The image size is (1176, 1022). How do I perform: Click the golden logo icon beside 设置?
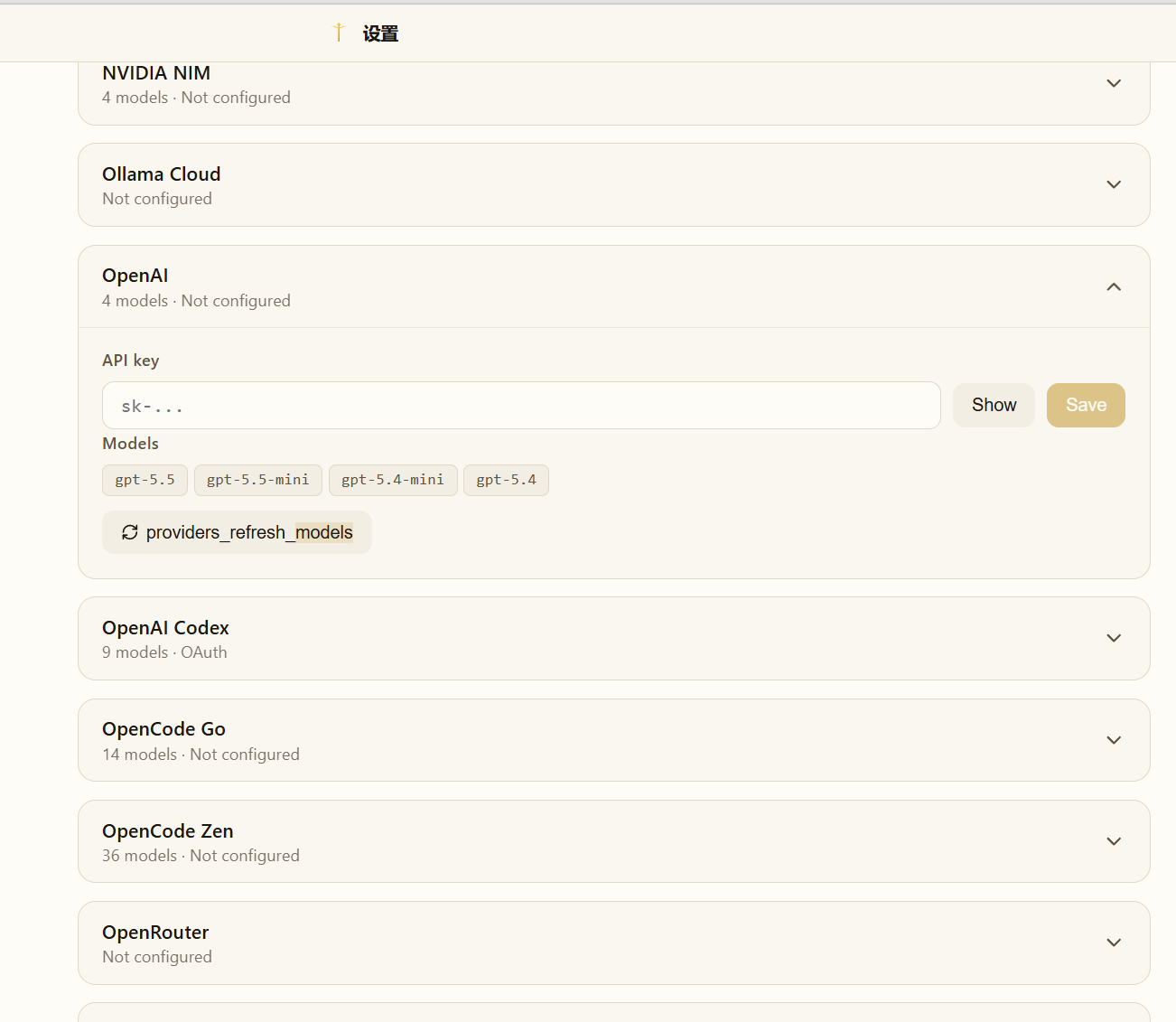339,33
